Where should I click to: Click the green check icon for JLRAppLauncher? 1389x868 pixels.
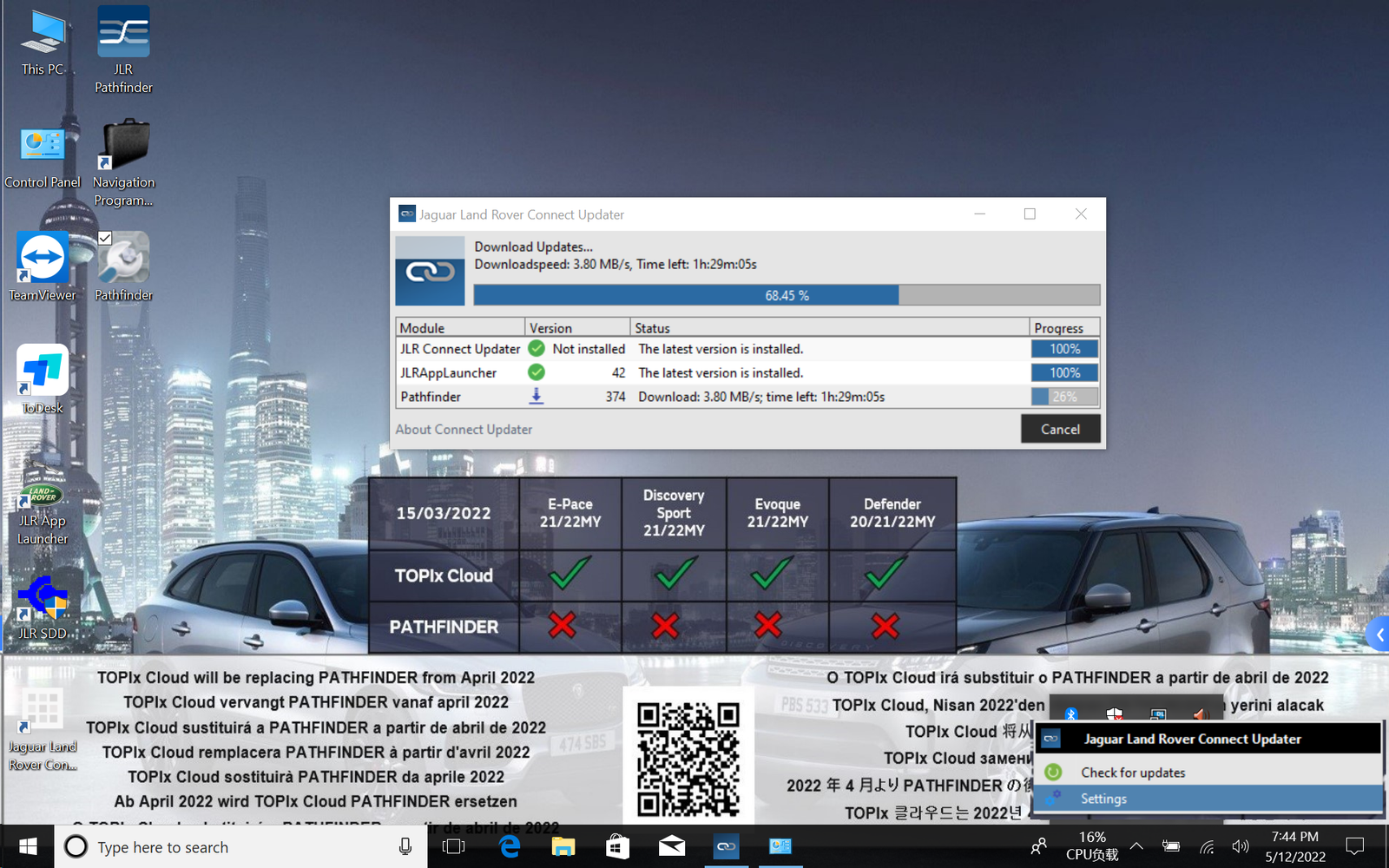point(537,372)
